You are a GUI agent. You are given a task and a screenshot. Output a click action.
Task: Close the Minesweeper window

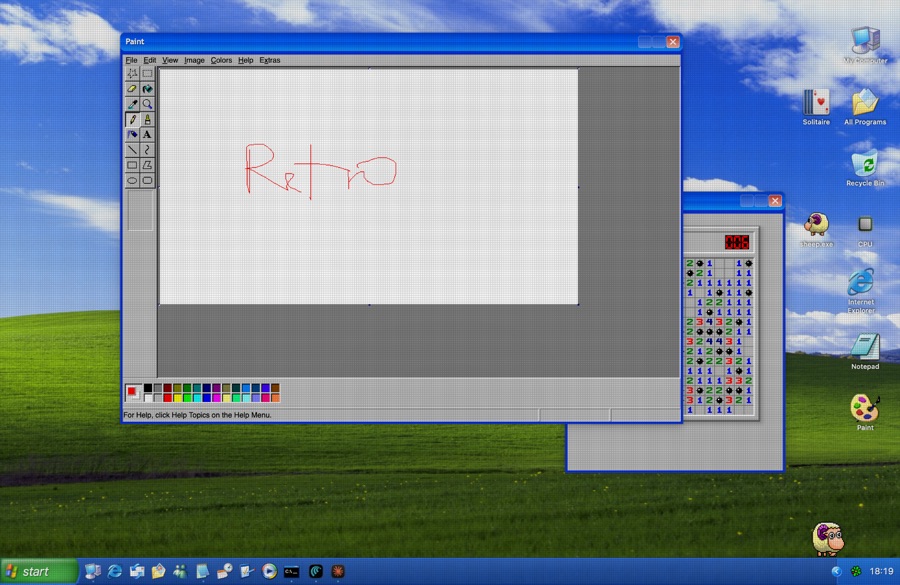775,200
